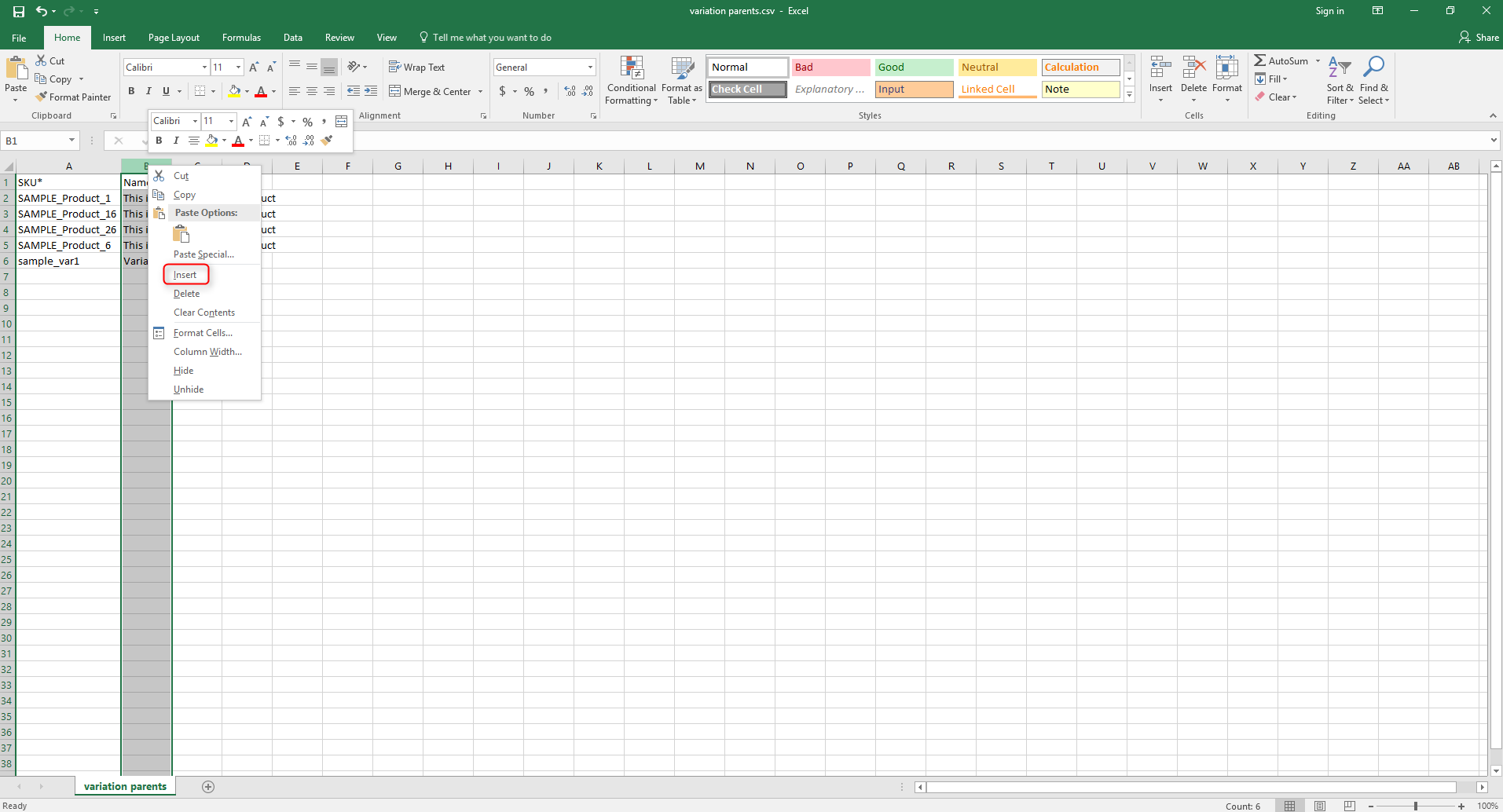
Task: Open Find & Select menu
Action: click(x=1374, y=80)
